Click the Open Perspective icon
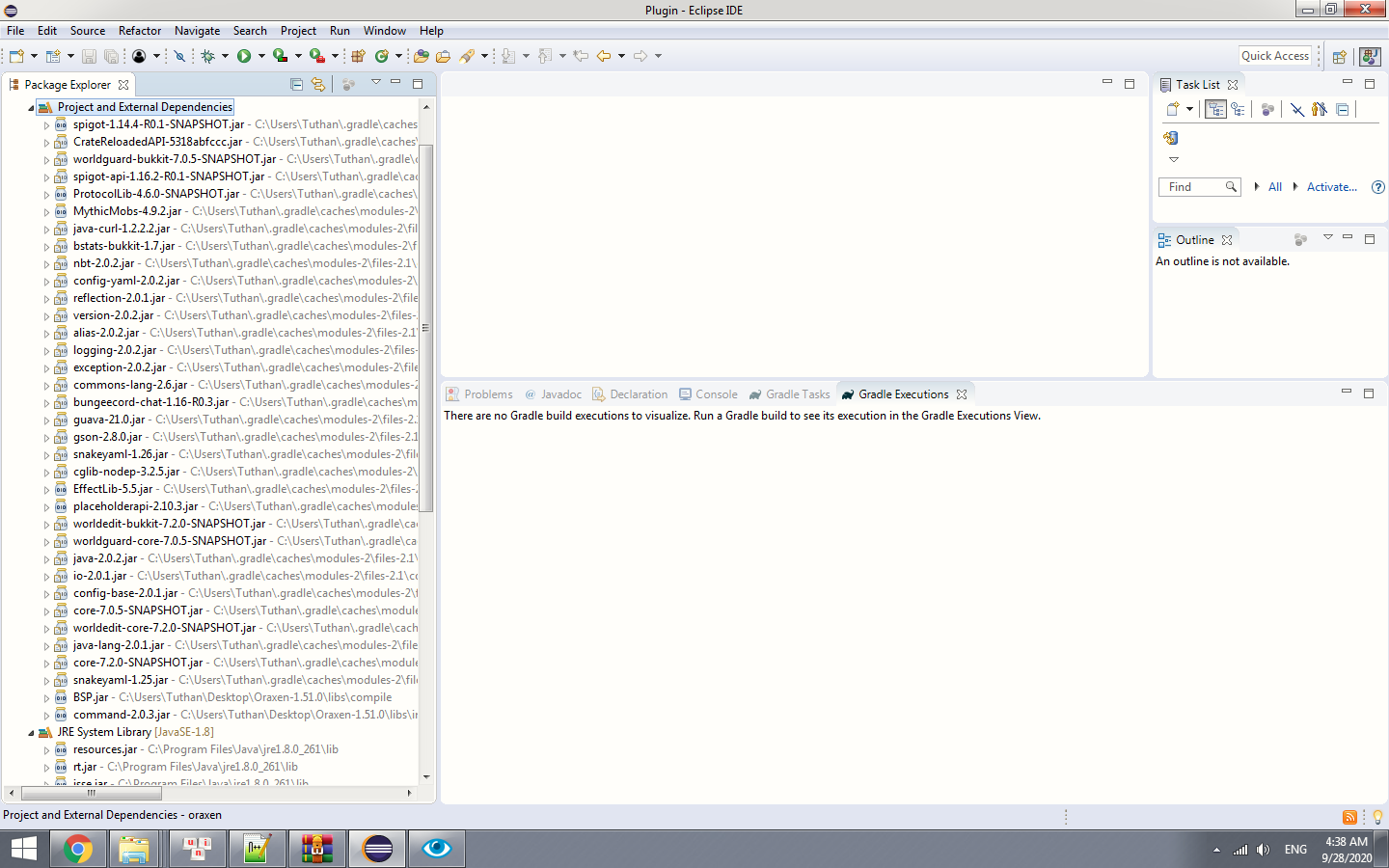This screenshot has height=868, width=1389. tap(1339, 57)
